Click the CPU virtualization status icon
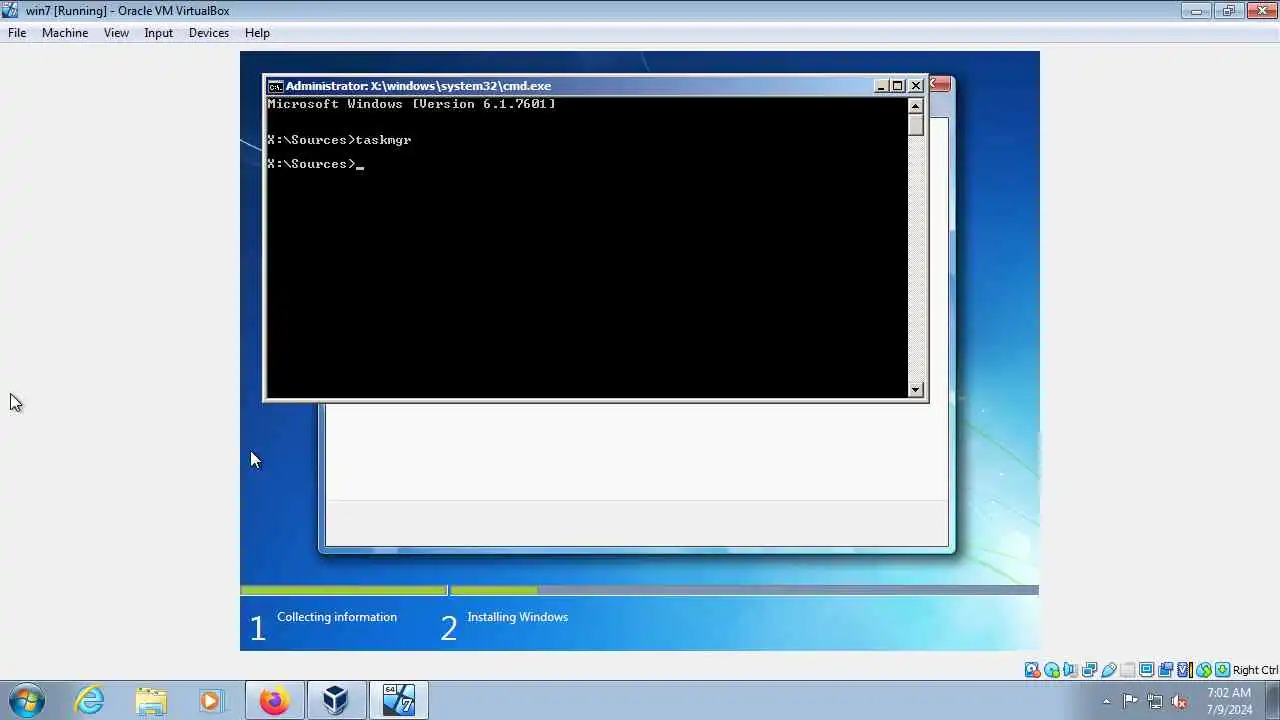 click(x=1184, y=670)
